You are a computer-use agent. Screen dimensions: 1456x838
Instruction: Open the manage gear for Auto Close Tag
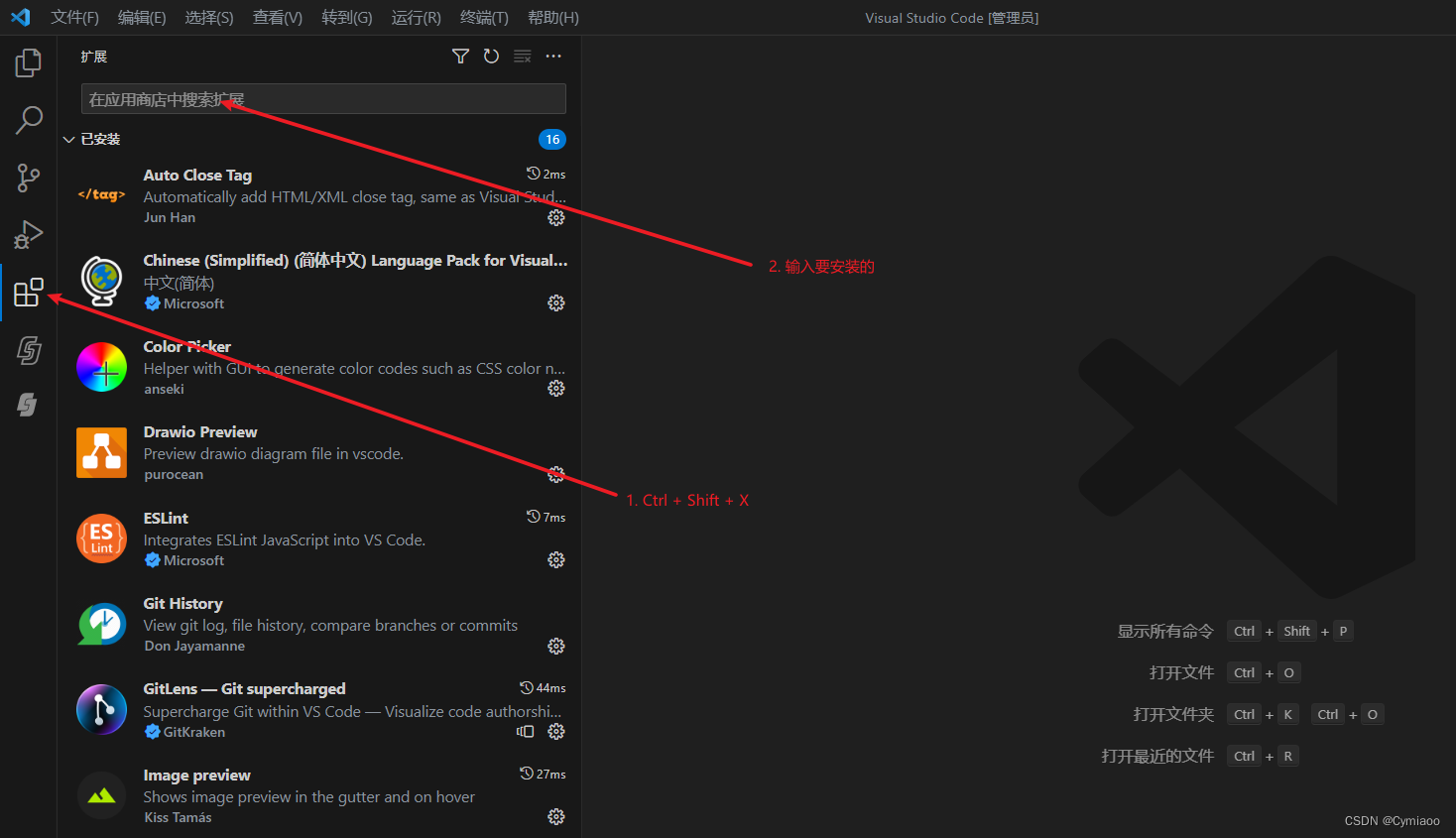coord(556,217)
